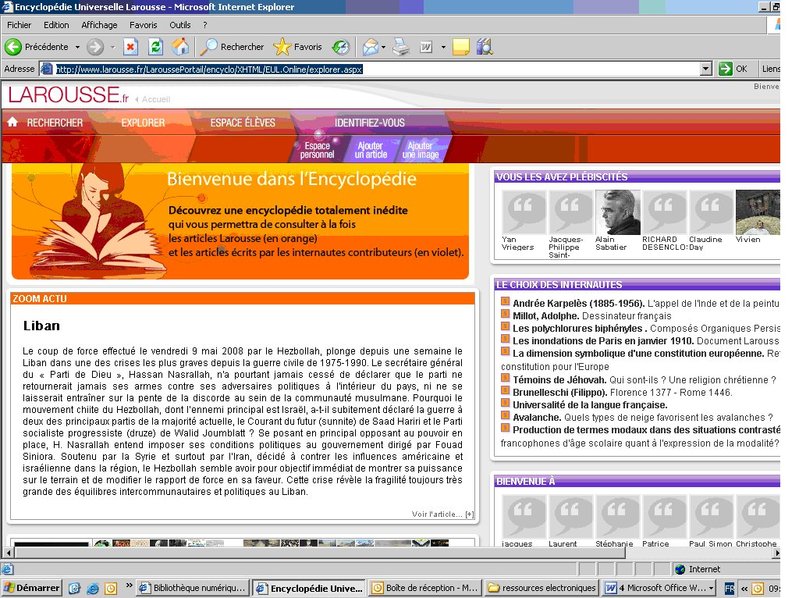Click the Ajouter une image sub-tab
799x598 pixels.
coord(420,150)
